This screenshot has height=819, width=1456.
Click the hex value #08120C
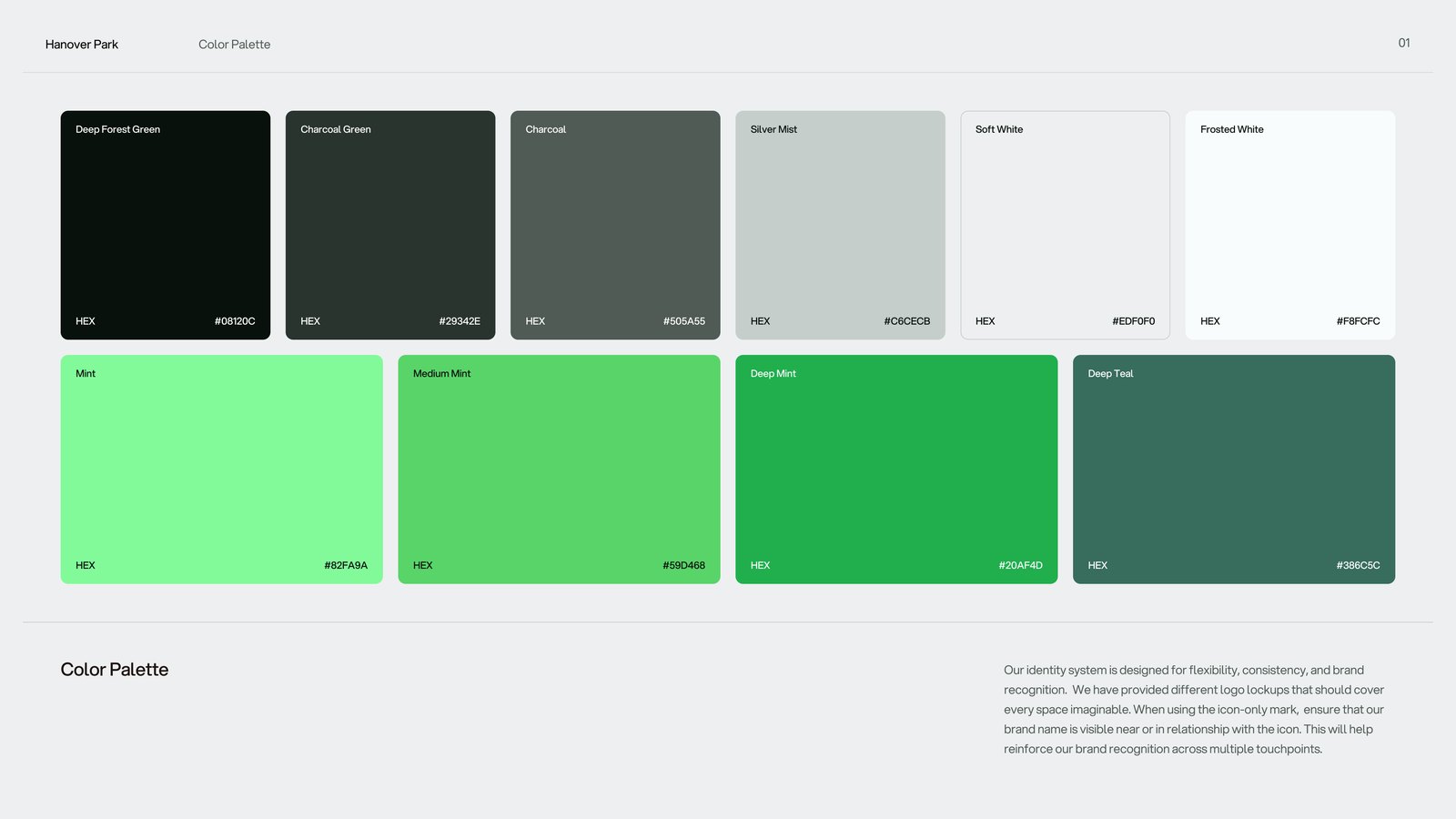[x=235, y=321]
